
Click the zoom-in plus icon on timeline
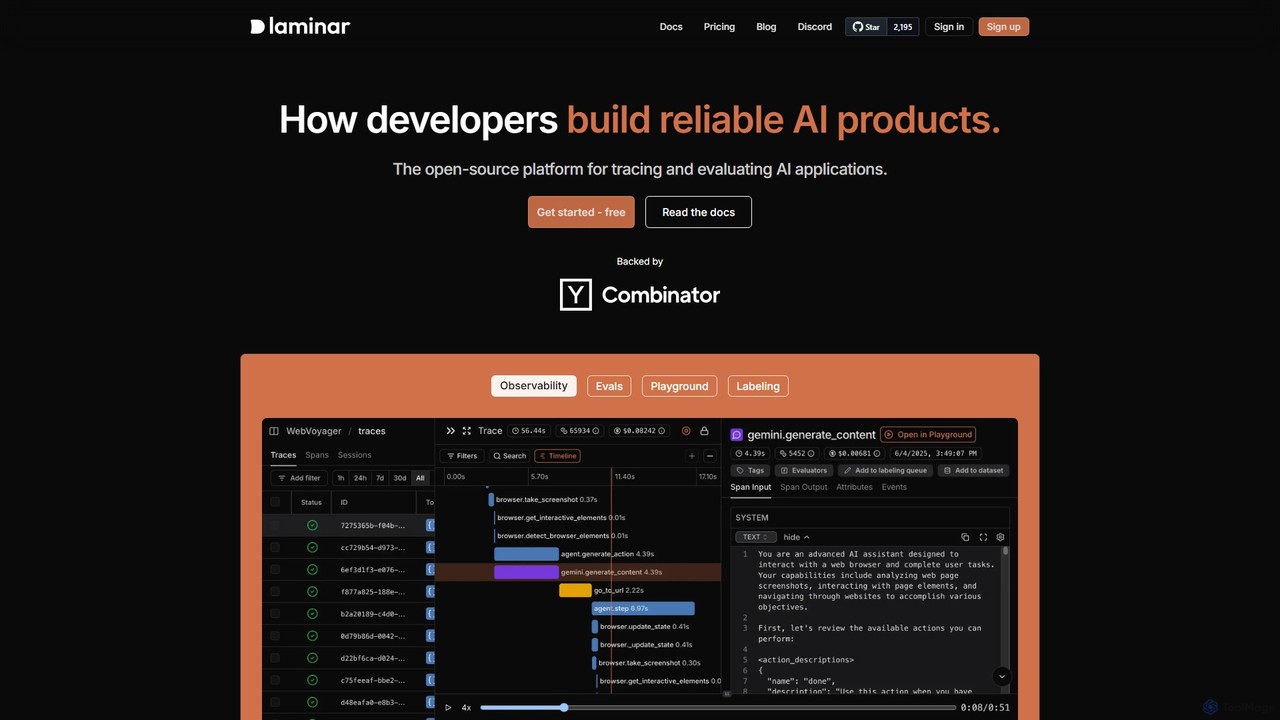pyautogui.click(x=691, y=456)
